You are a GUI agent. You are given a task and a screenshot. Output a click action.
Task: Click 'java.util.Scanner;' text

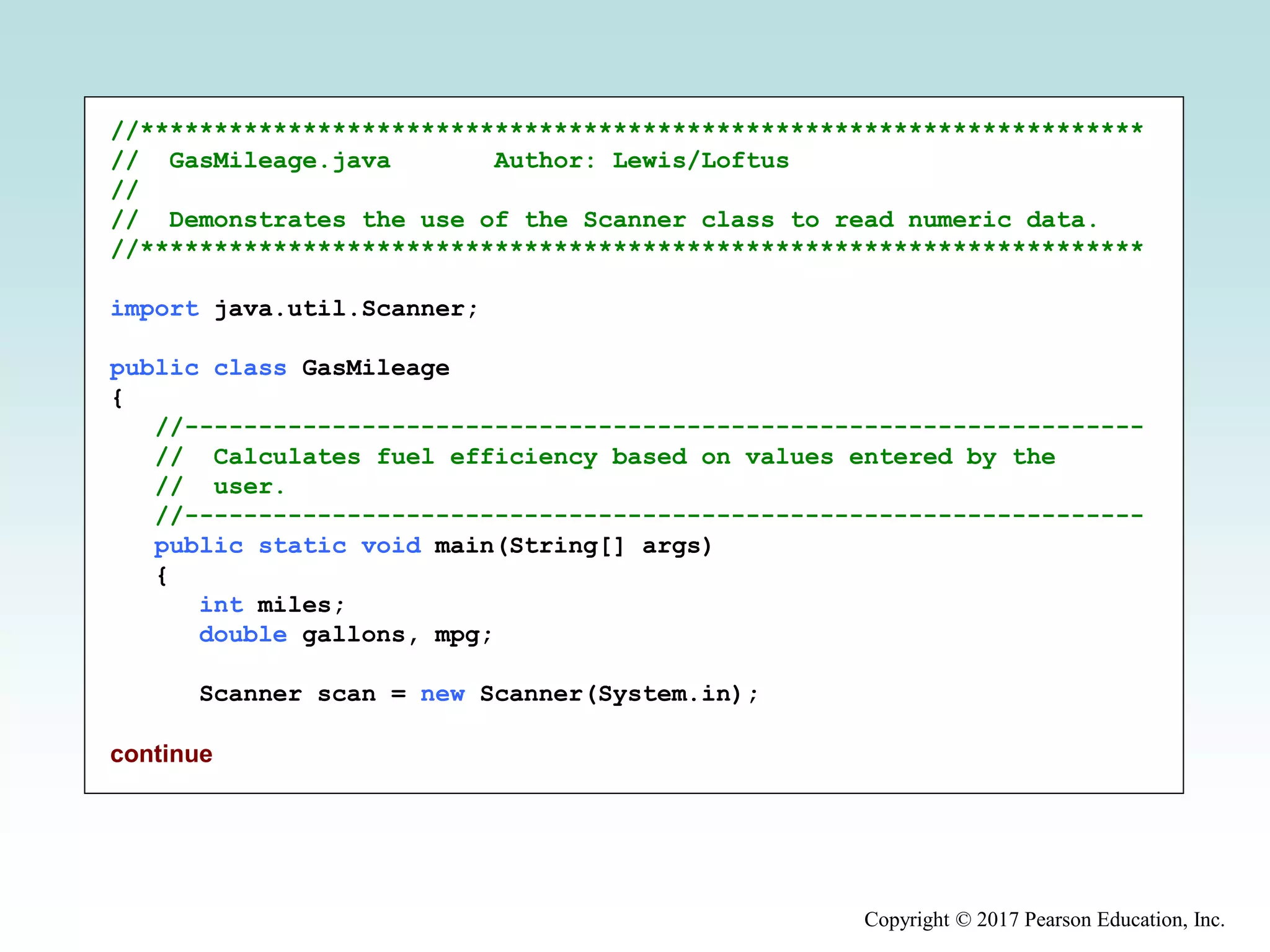coord(346,309)
